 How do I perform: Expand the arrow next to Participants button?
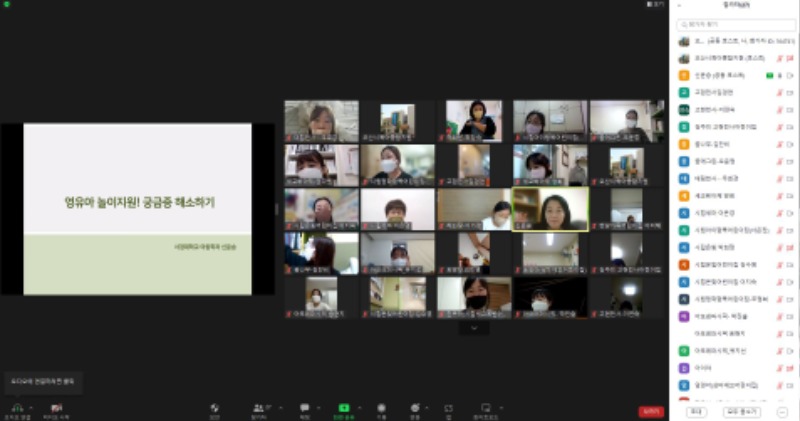tap(275, 407)
